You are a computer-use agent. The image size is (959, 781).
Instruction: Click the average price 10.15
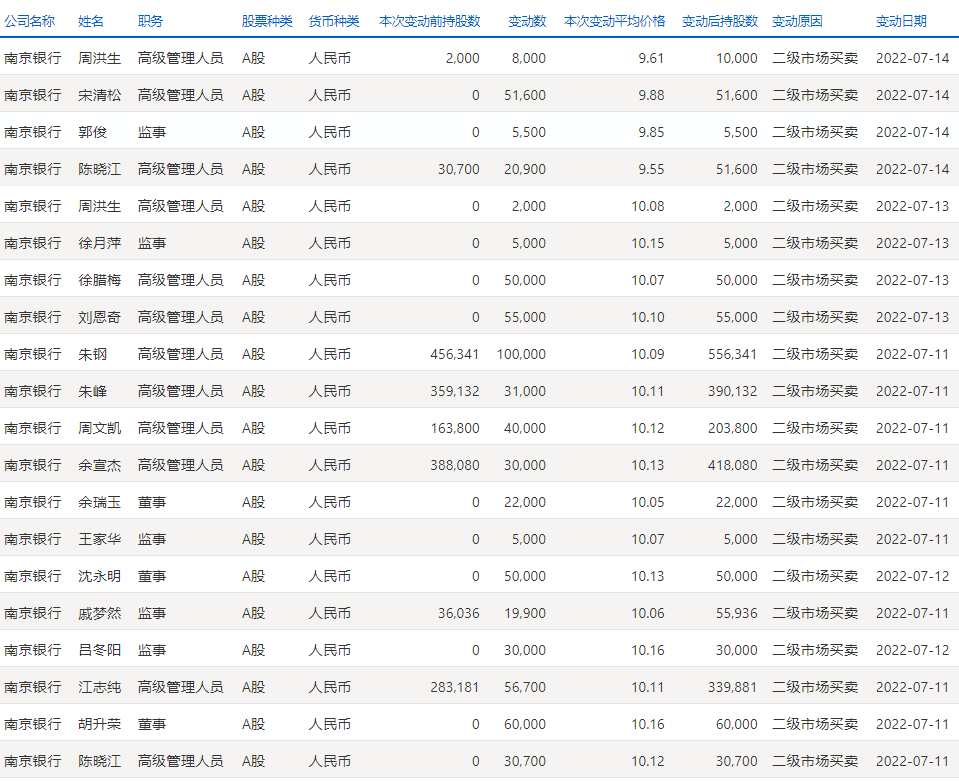648,243
